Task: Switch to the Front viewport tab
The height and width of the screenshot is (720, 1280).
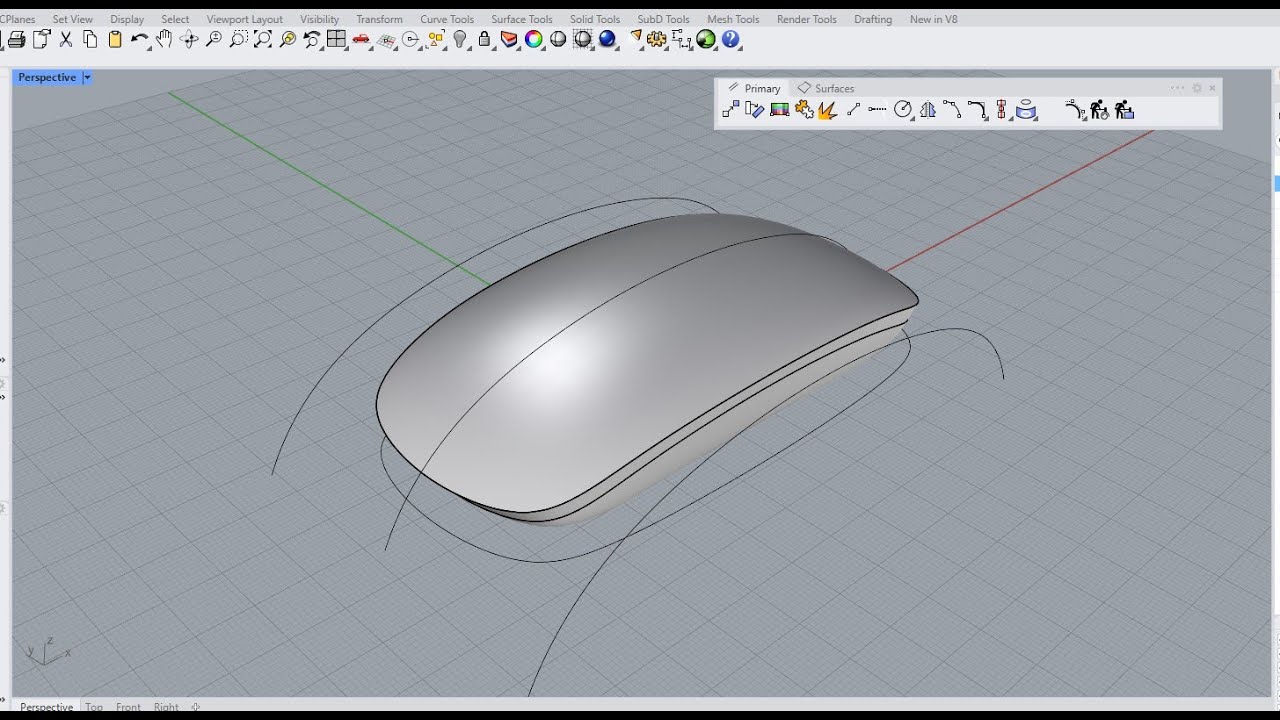Action: (128, 707)
